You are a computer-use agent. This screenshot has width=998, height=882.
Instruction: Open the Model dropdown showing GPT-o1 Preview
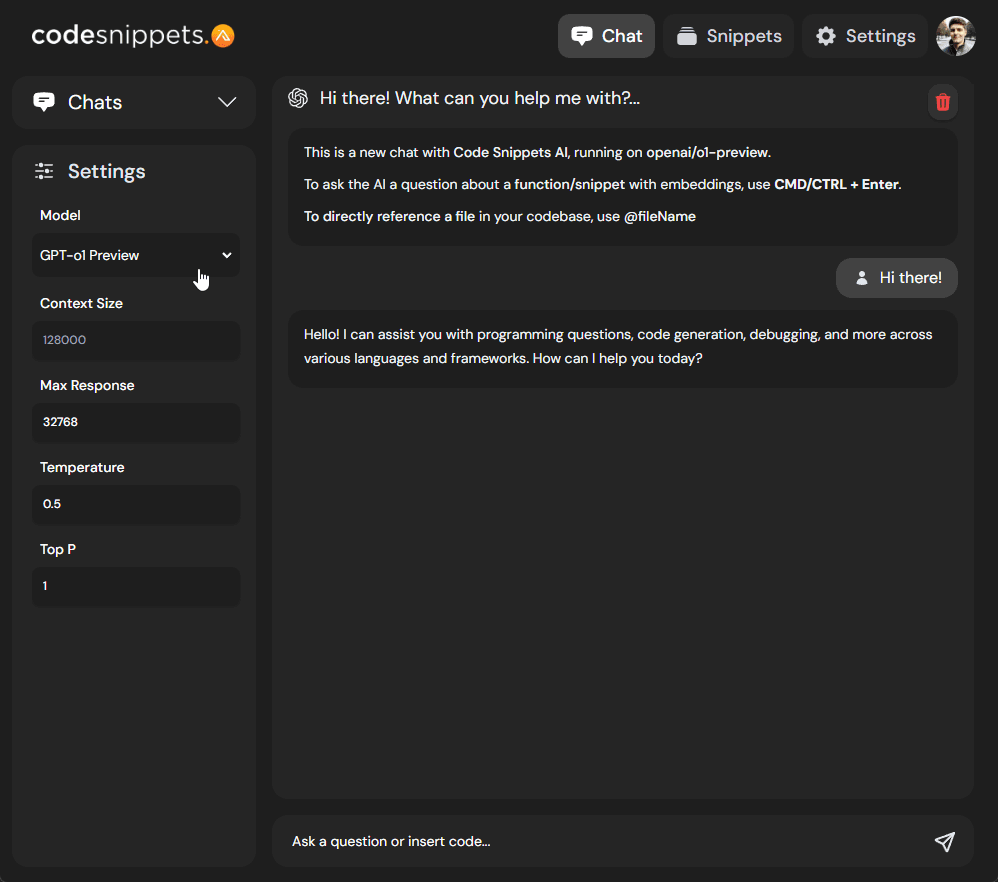[x=136, y=255]
